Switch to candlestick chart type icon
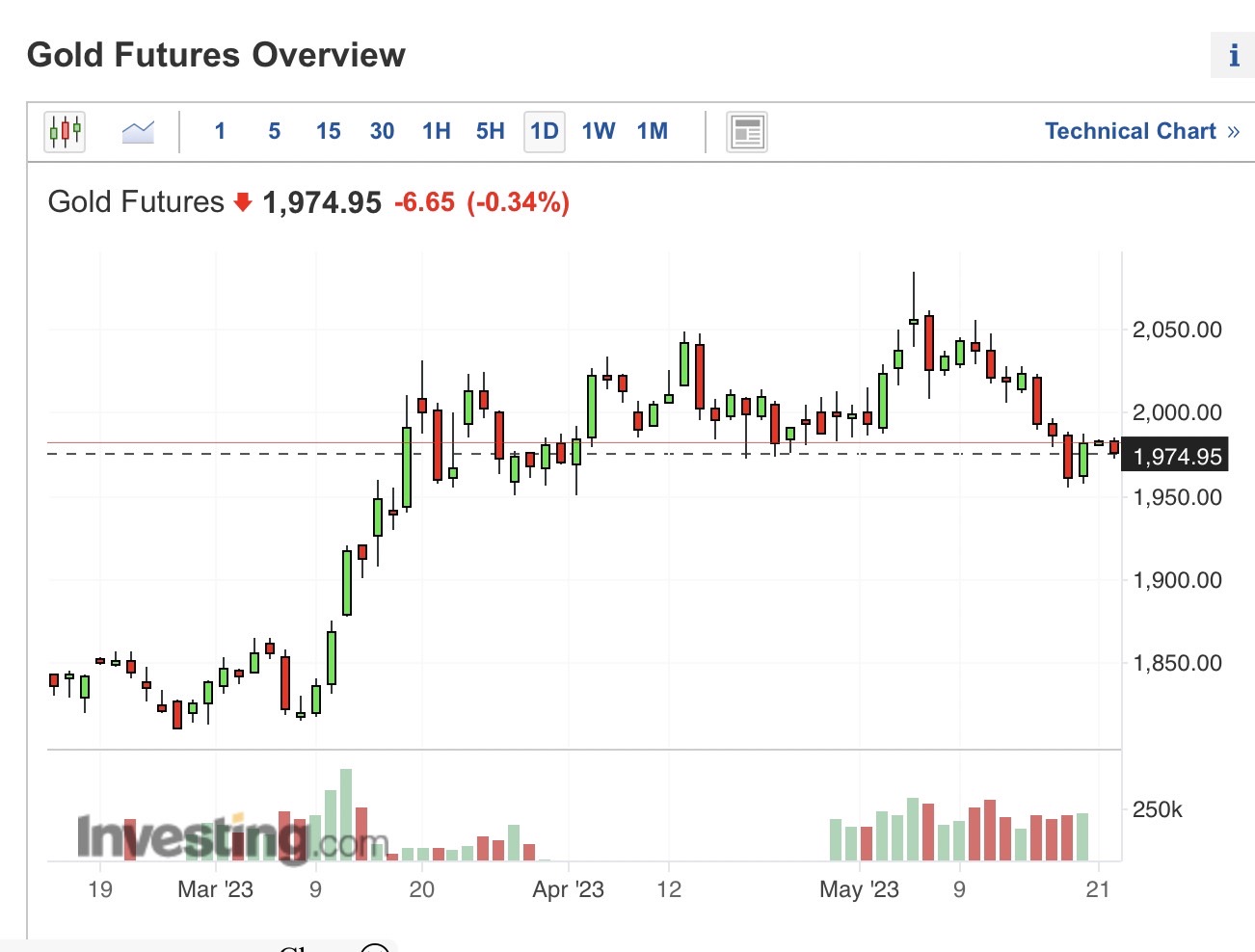Viewport: 1255px width, 952px height. coord(65,131)
